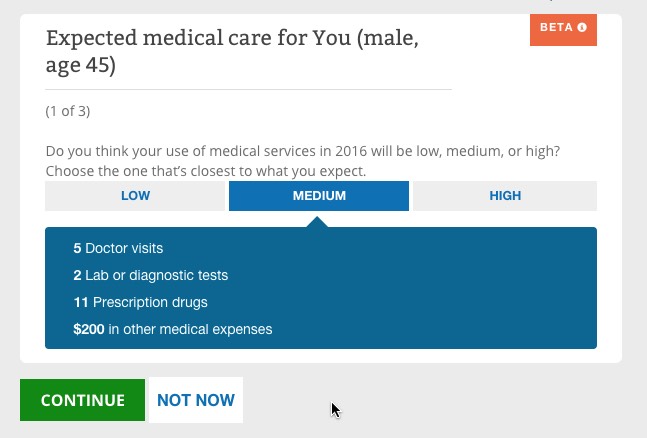Click the 'Expected medical care for You' heading
Screen dimensions: 647x438
click(232, 39)
